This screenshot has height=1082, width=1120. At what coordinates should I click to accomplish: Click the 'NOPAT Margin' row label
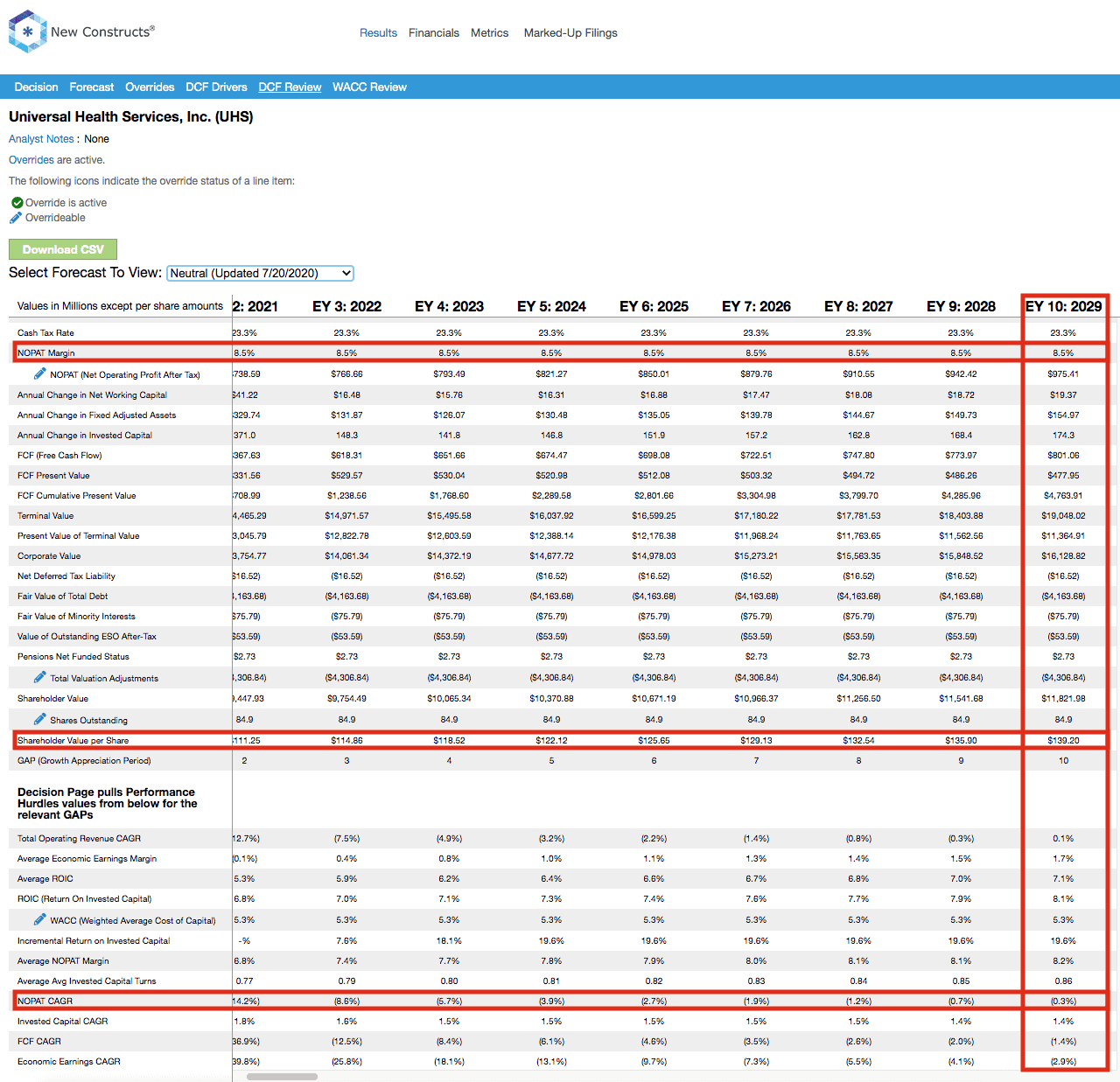click(46, 353)
